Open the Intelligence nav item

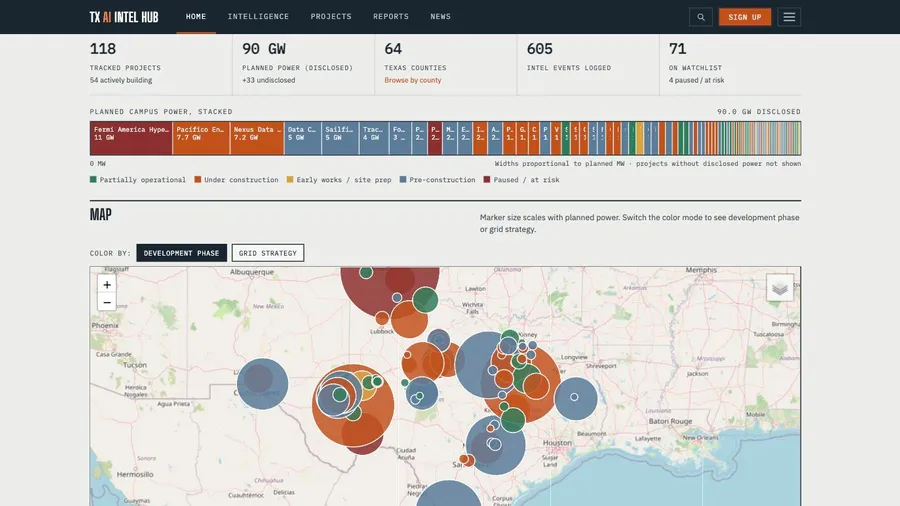tap(258, 17)
